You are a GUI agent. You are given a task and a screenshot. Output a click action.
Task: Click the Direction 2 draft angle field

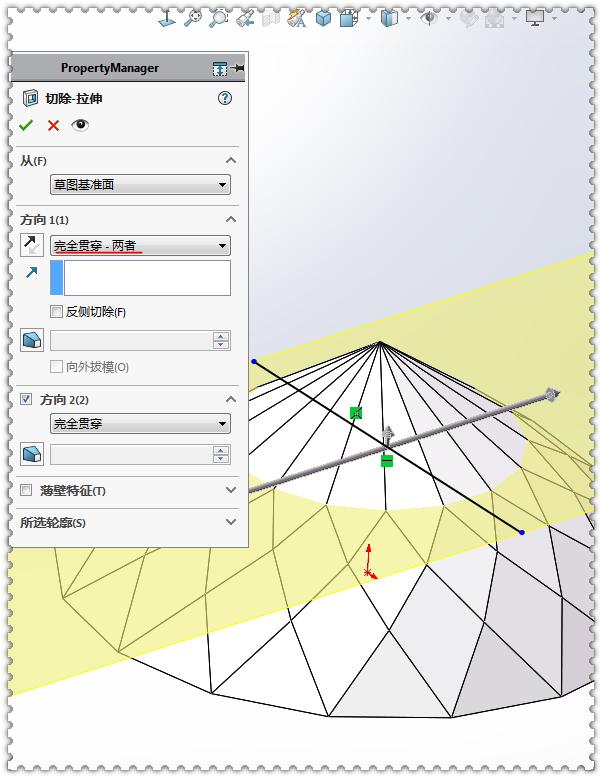coord(132,454)
